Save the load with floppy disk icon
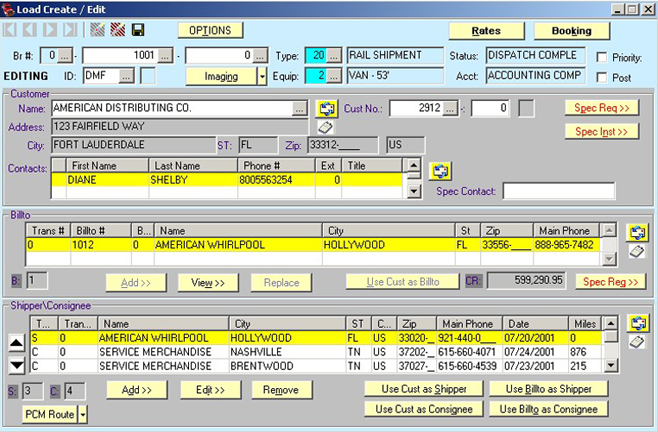 (x=138, y=30)
